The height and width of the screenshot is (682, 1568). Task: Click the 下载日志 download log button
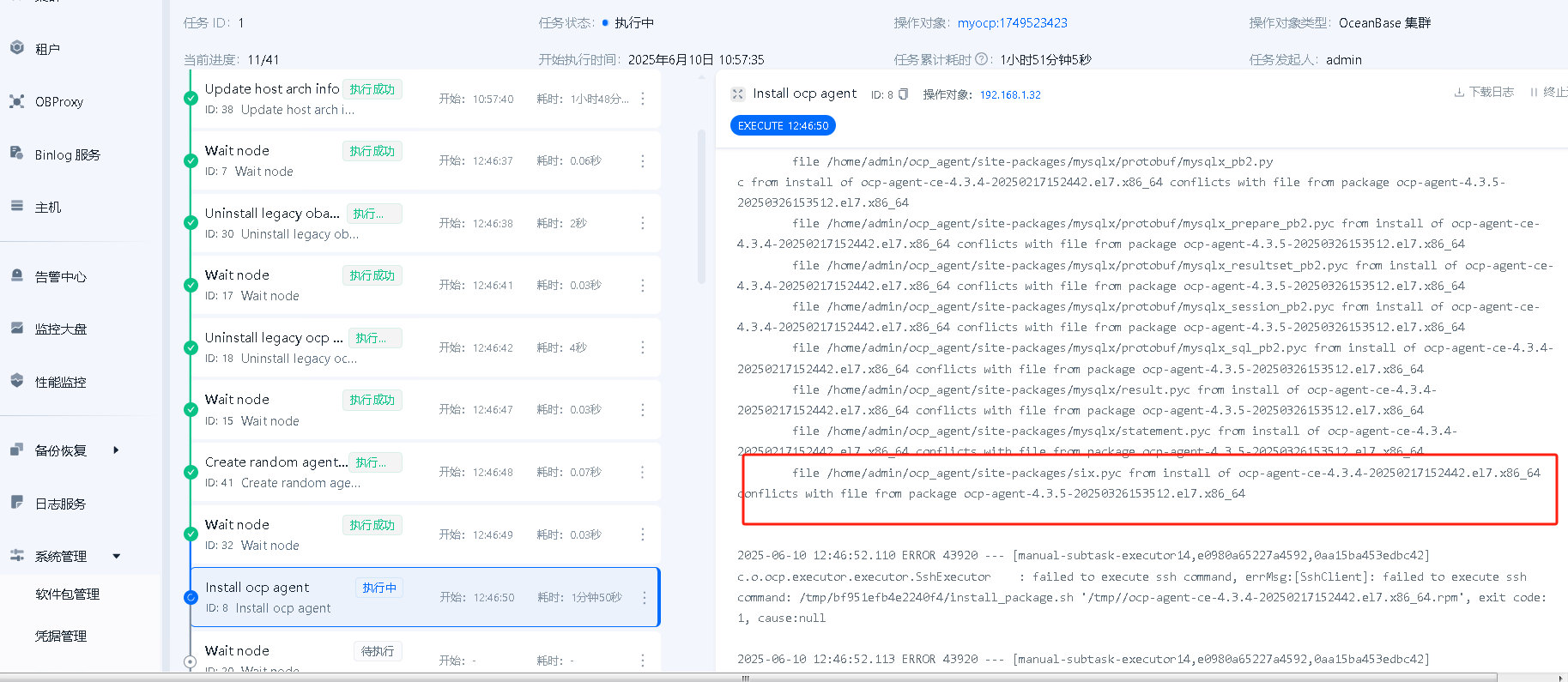(x=1484, y=92)
